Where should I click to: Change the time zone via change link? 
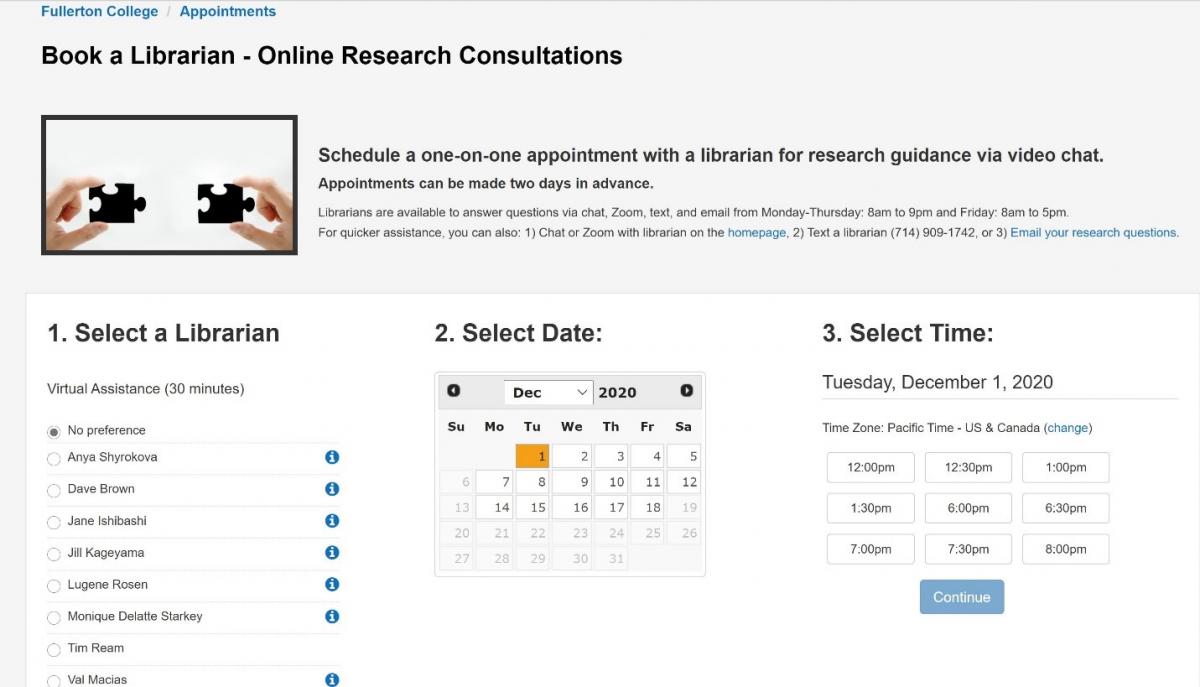(x=1068, y=428)
